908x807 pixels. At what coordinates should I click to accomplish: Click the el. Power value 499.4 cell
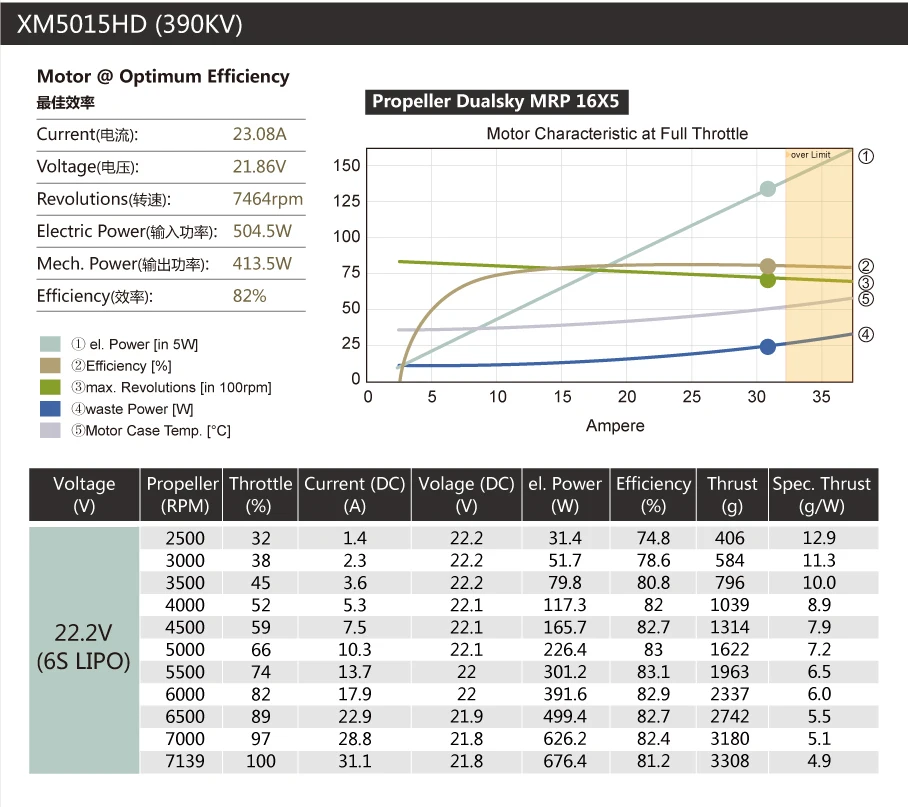click(565, 717)
